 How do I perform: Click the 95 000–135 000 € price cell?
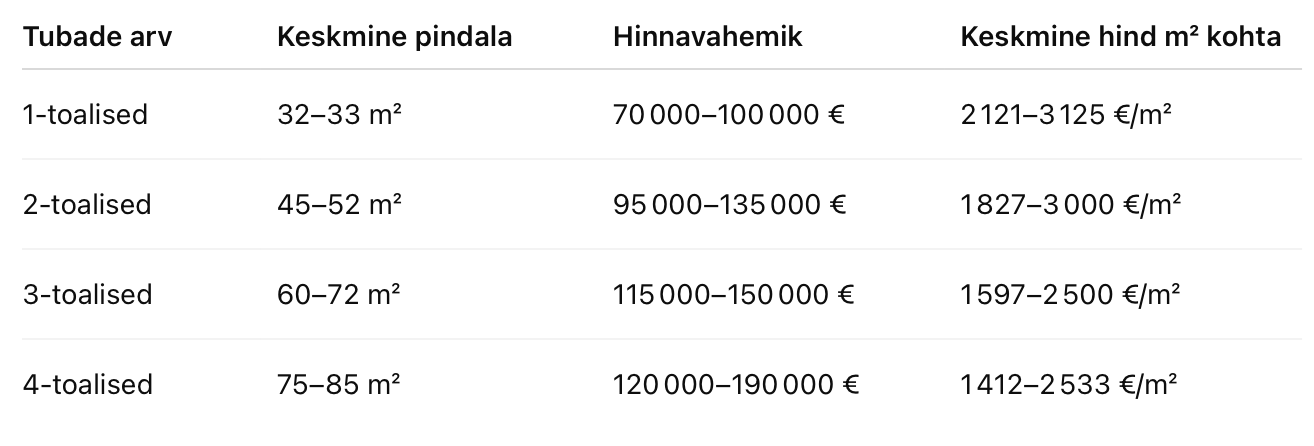point(731,205)
